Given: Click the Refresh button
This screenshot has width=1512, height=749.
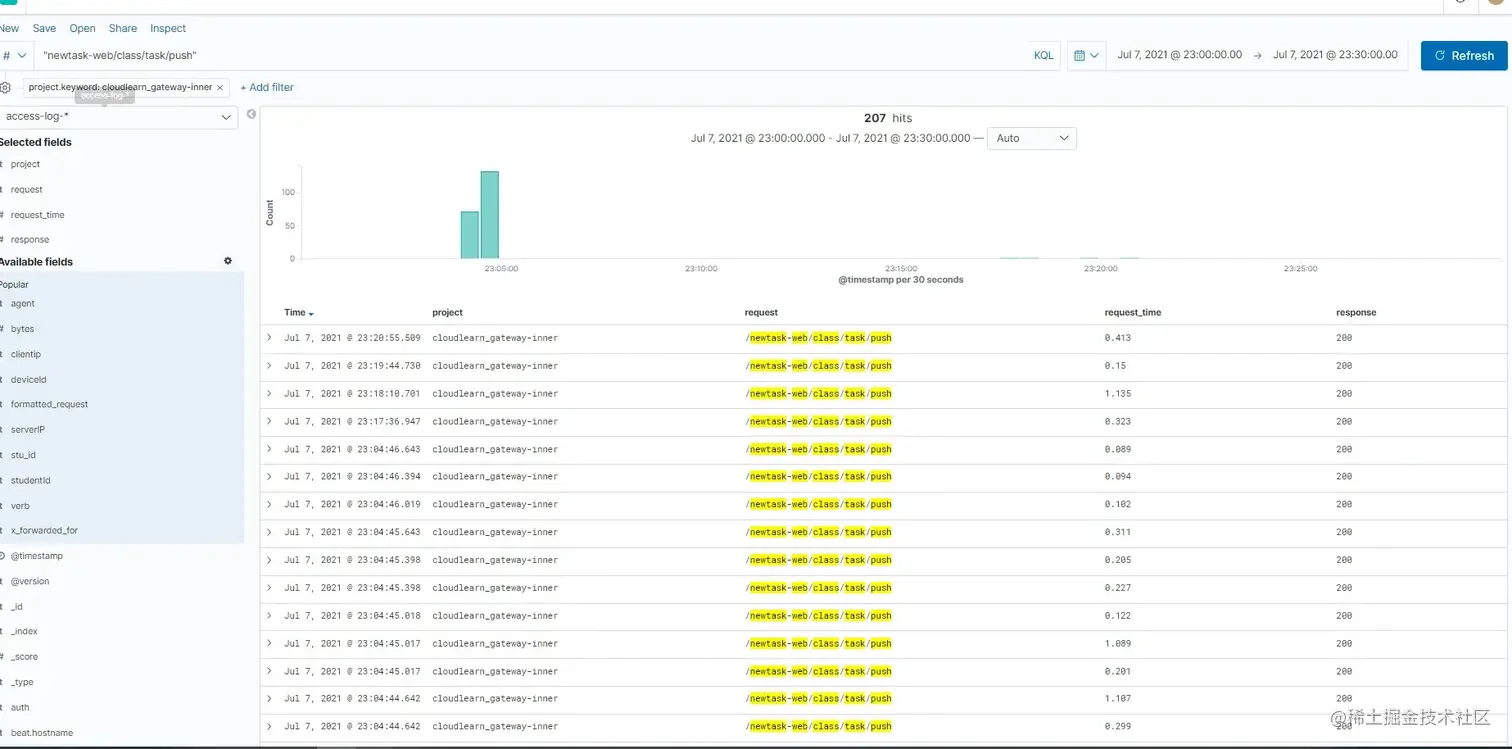Looking at the screenshot, I should 1464,56.
